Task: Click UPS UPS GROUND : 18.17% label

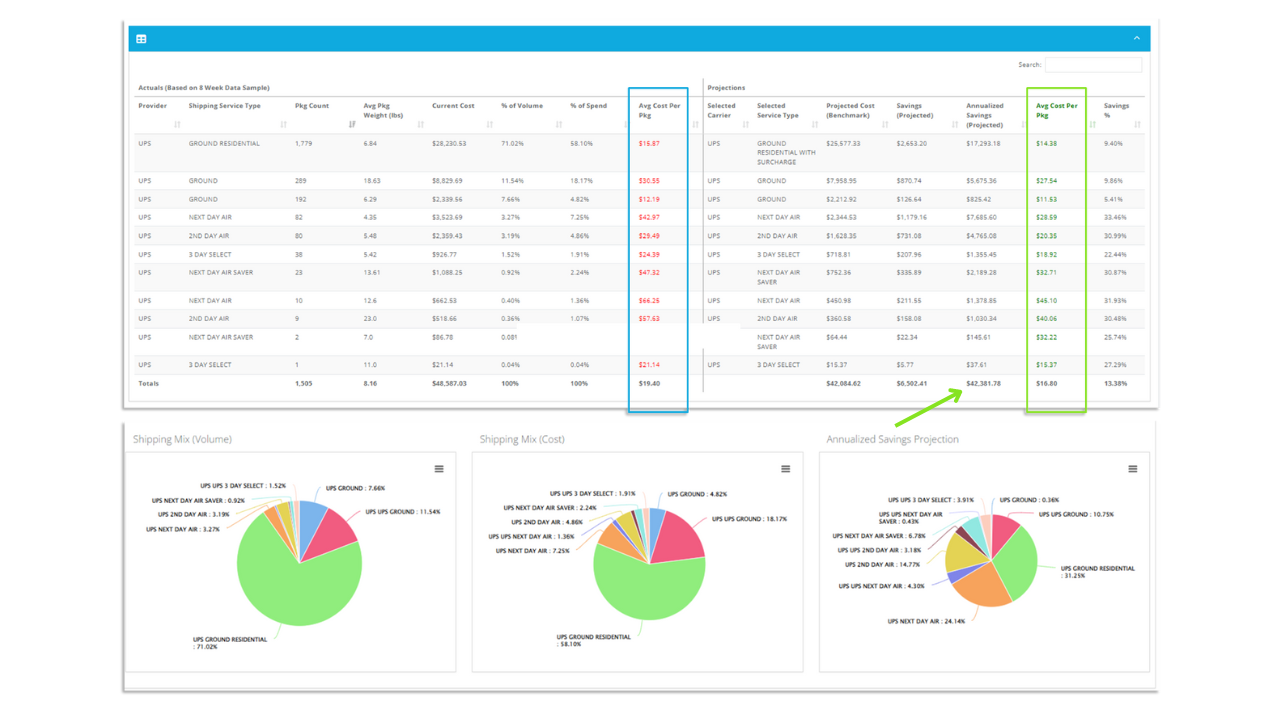Action: 749,519
